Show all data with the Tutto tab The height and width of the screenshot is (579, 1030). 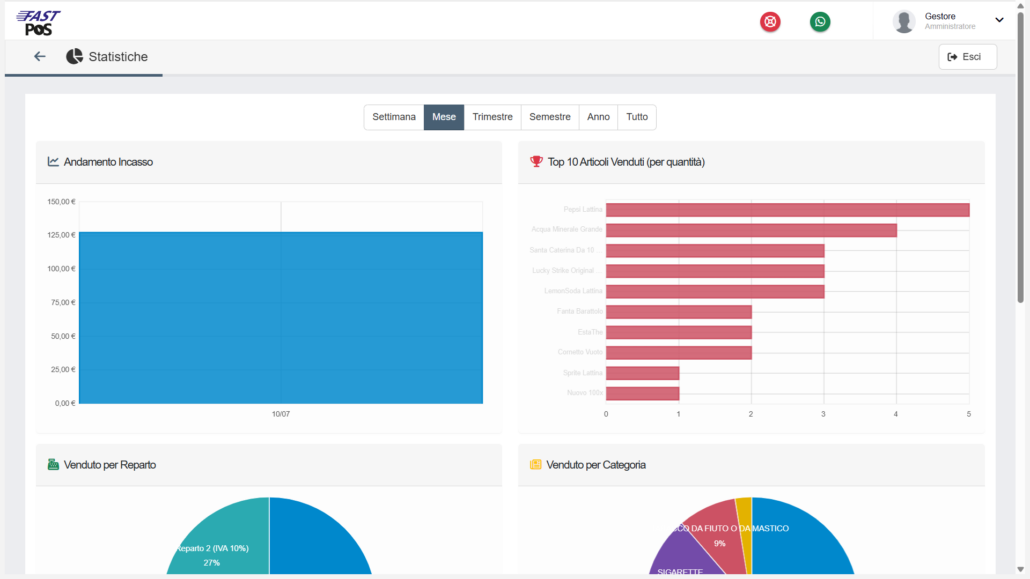coord(637,117)
